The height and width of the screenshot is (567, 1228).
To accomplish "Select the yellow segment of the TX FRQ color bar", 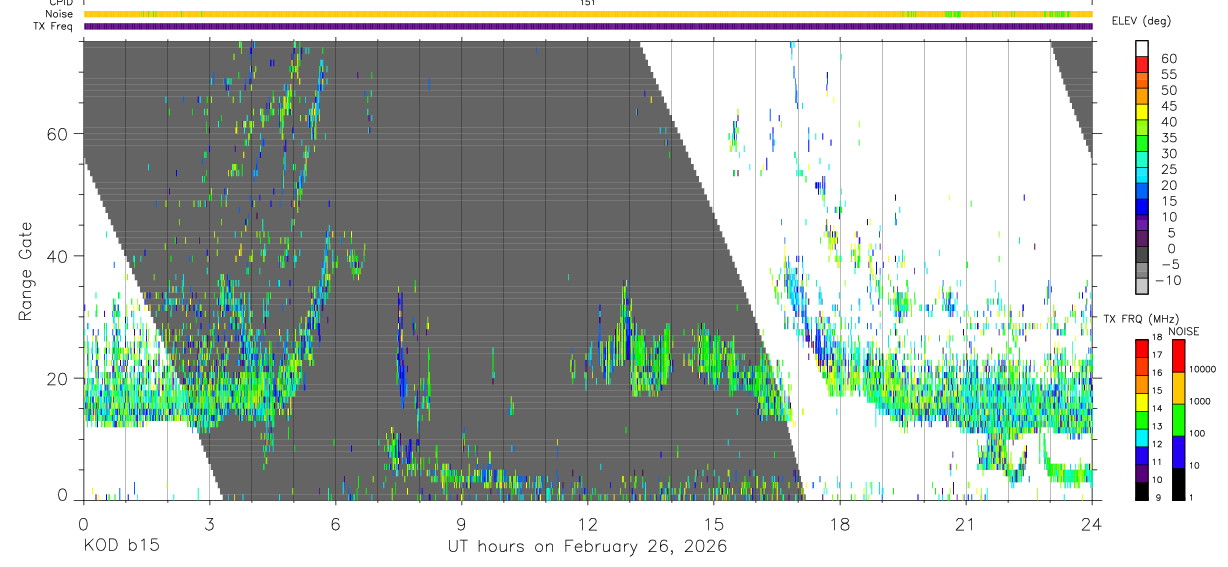I will [1142, 403].
